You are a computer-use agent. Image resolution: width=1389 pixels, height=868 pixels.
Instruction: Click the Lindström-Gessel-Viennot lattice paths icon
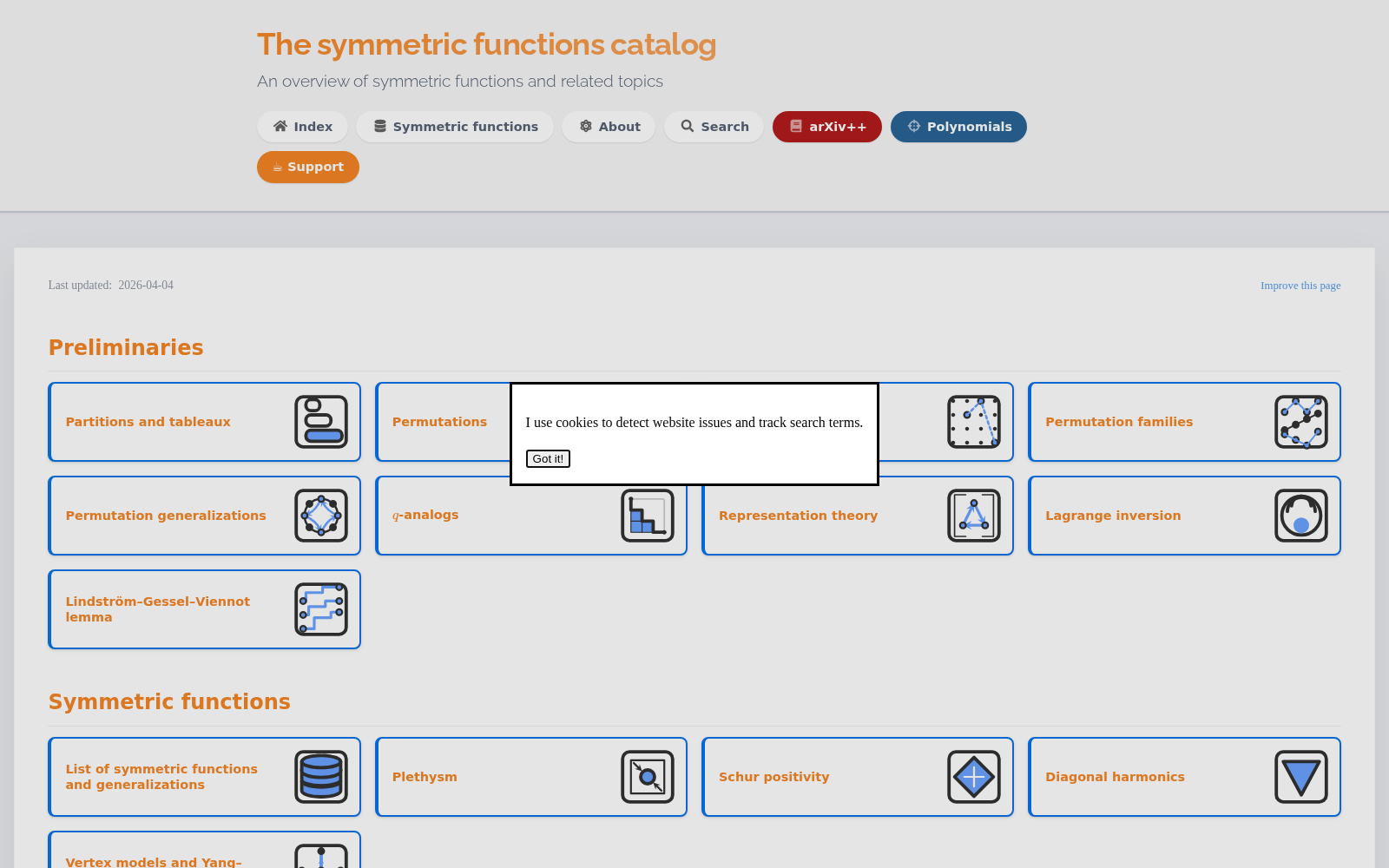pyautogui.click(x=321, y=609)
